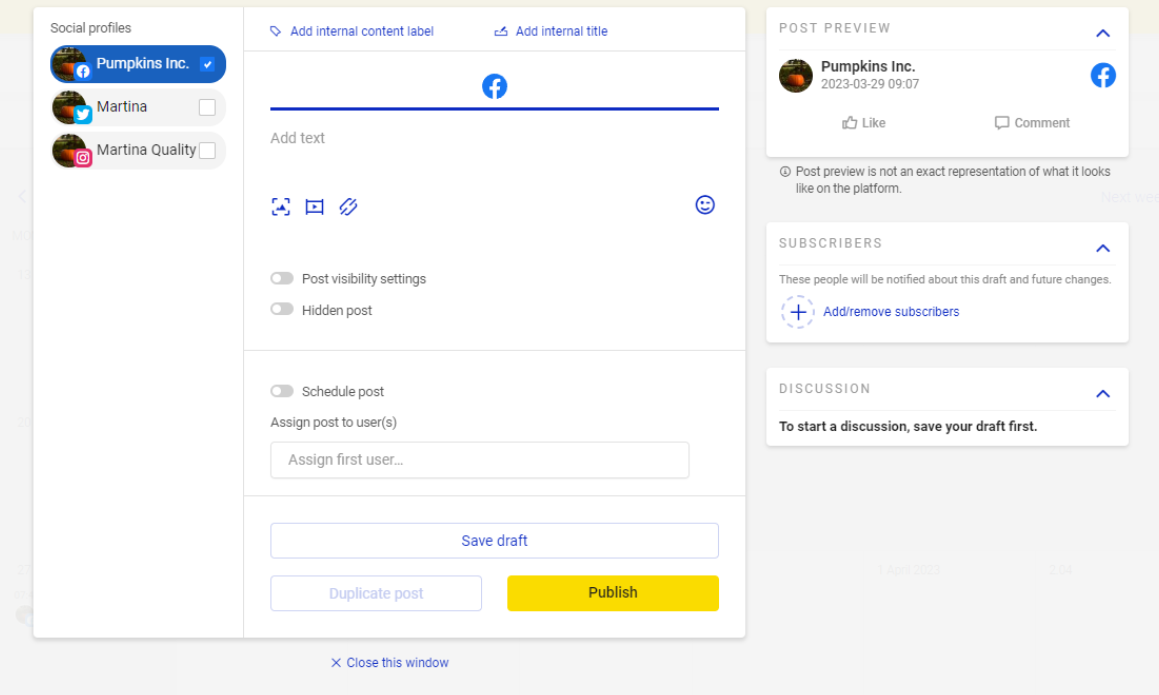Screen dimensions: 1159x695
Task: Open the emoji picker
Action: pyautogui.click(x=705, y=205)
